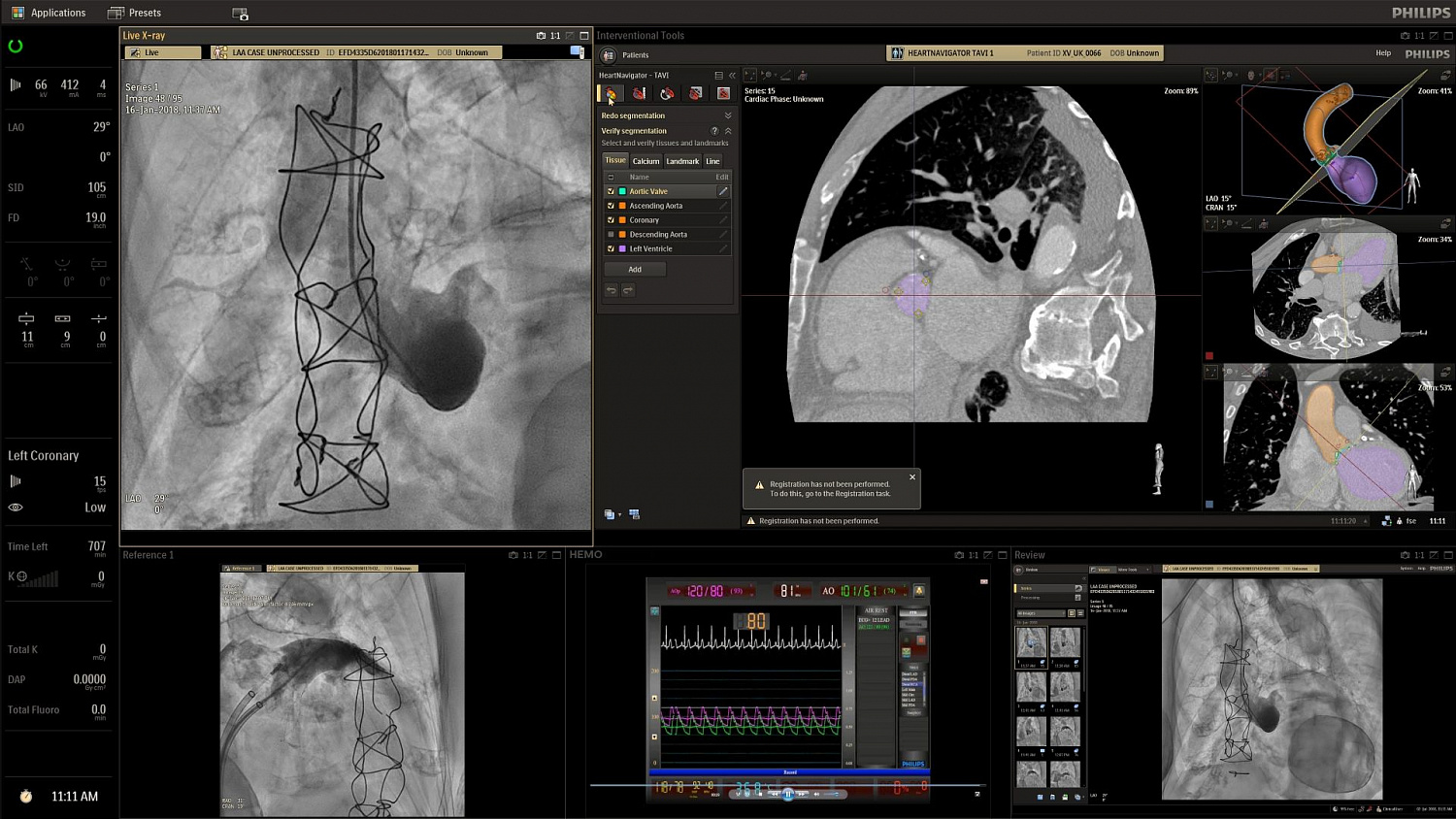Click the Aortic Valve teal color swatch
Screen dimensions: 1456x819
(x=622, y=191)
